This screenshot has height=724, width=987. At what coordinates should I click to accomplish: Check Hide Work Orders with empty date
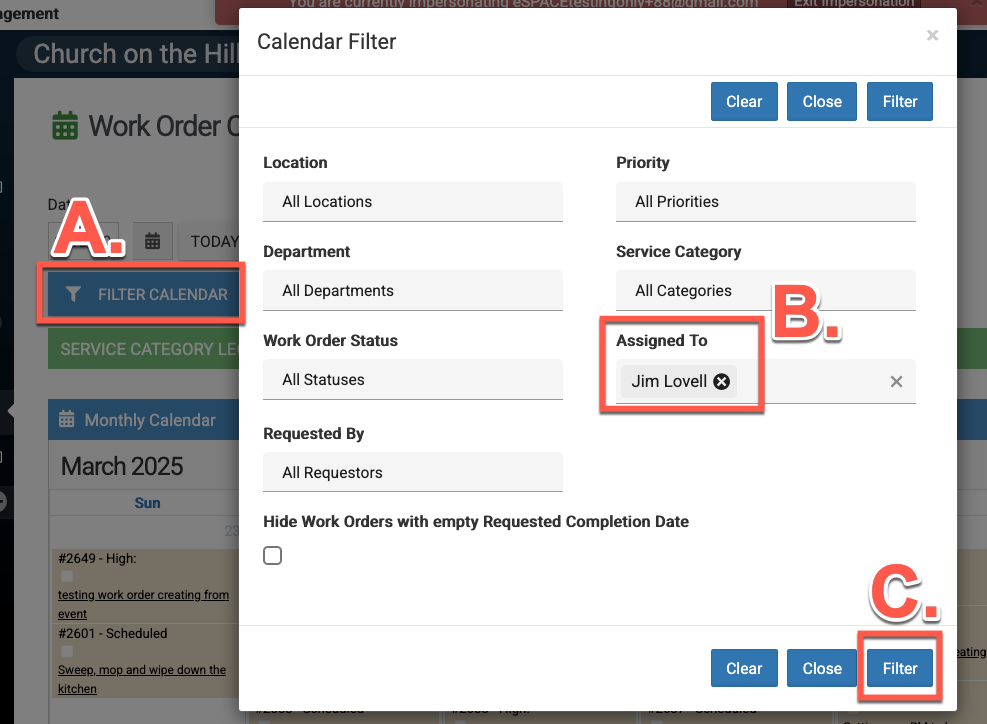[272, 556]
